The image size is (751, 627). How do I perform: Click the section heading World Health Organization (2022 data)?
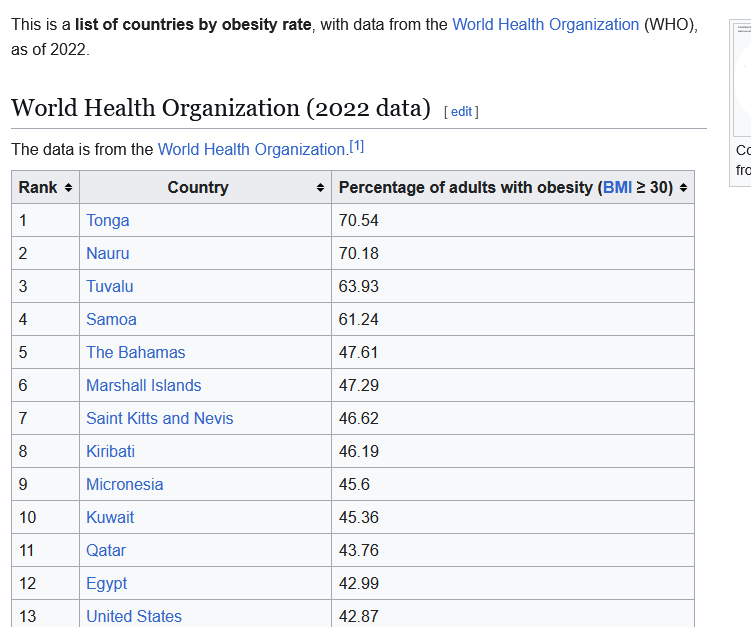click(x=221, y=108)
